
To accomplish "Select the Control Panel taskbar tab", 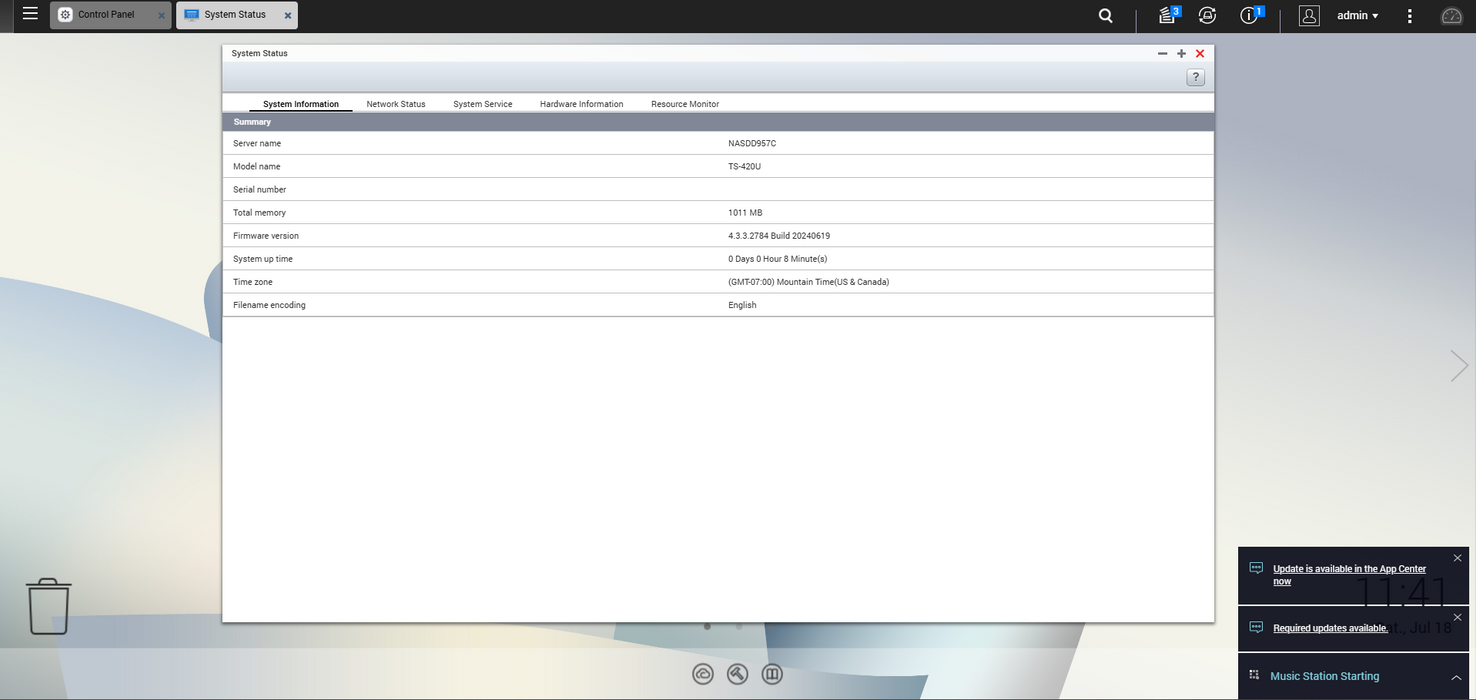I will click(104, 15).
